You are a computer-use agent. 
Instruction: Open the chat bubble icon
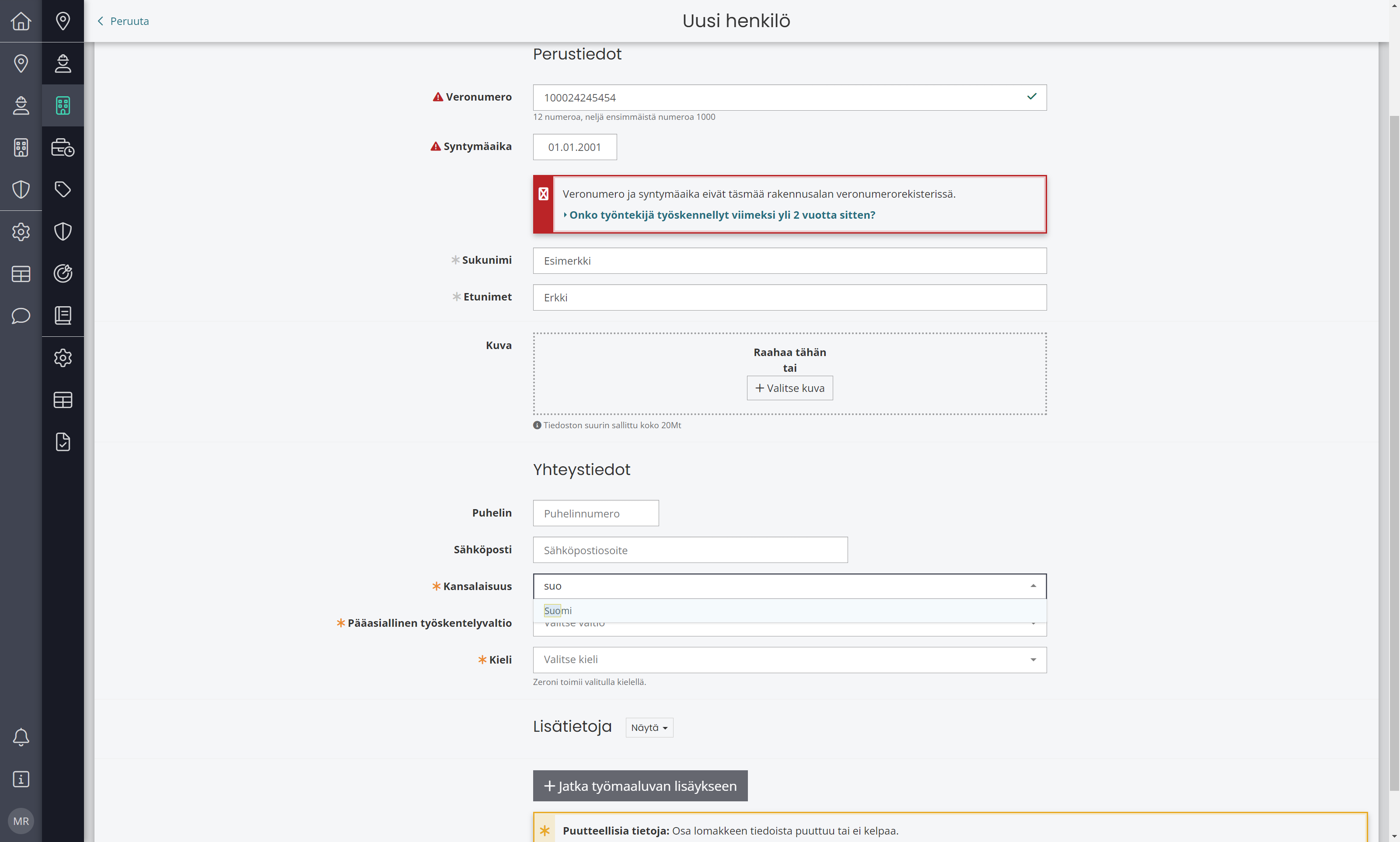coord(21,315)
